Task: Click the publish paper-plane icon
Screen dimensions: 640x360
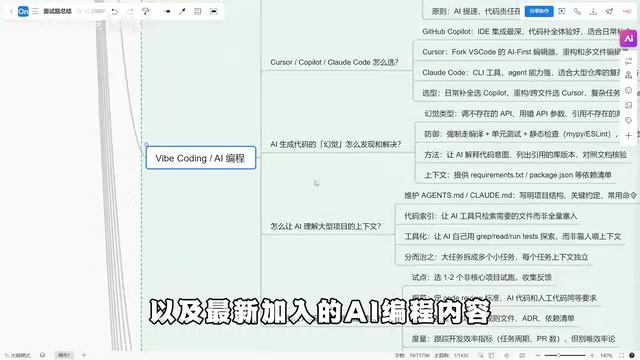Action: pos(609,11)
